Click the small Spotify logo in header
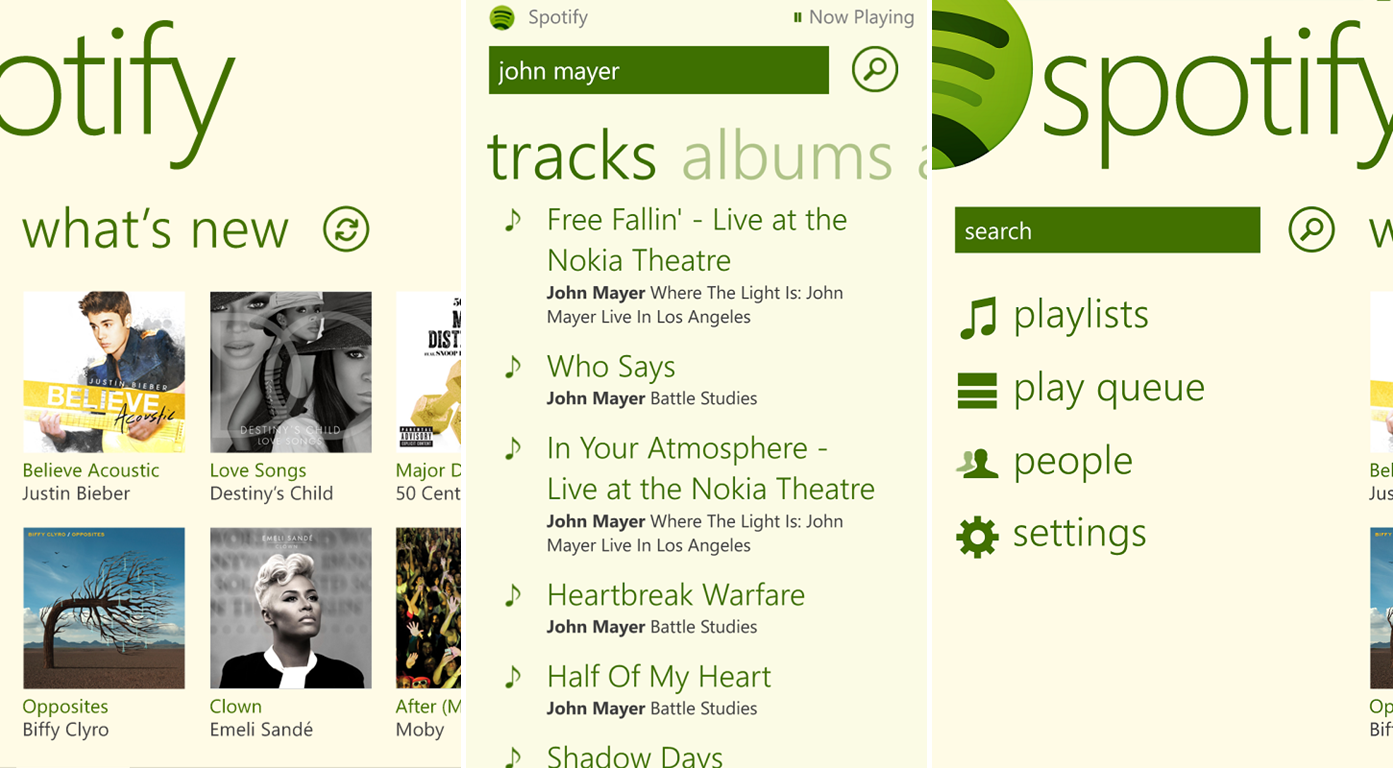This screenshot has height=768, width=1393. (502, 17)
